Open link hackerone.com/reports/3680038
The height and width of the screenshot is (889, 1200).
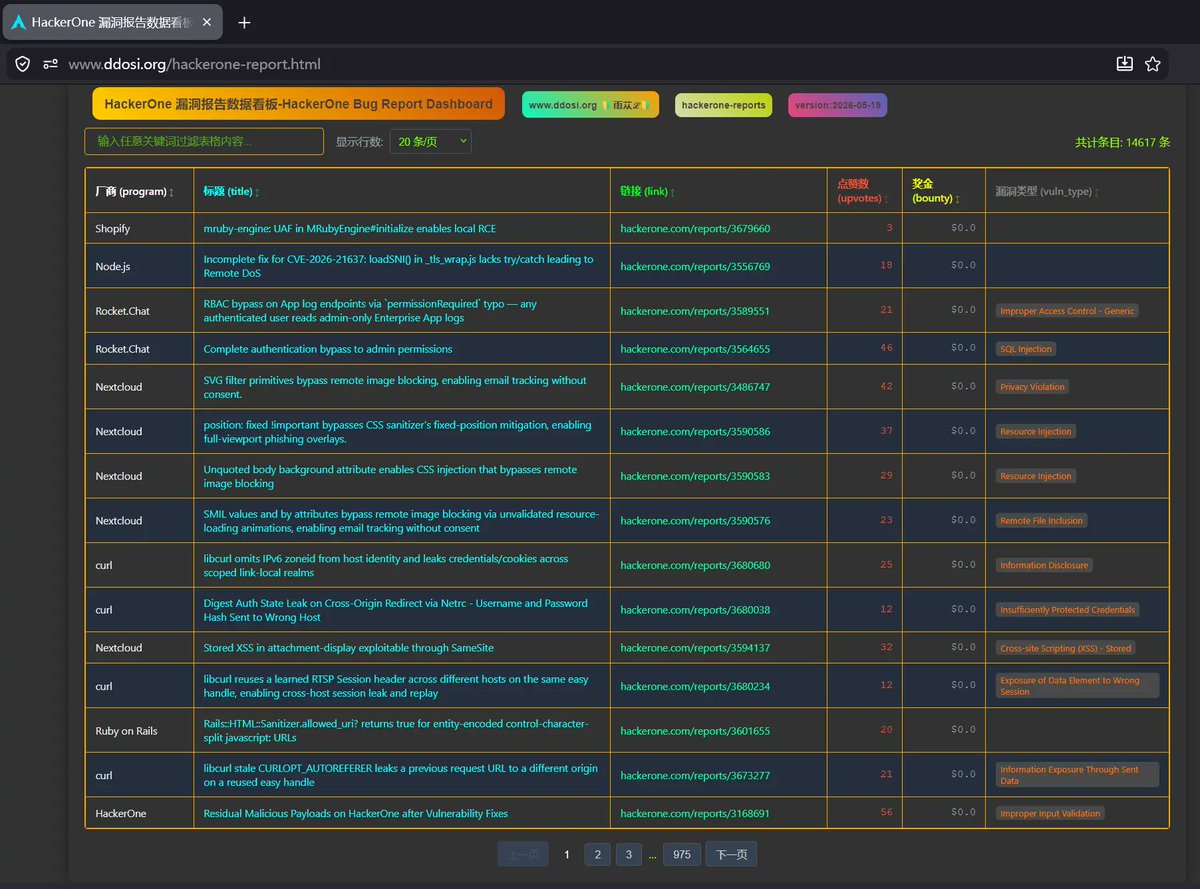(x=695, y=610)
